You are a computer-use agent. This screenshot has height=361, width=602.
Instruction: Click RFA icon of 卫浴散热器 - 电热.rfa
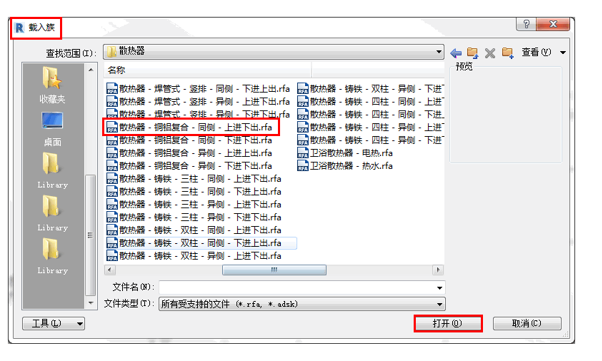303,153
